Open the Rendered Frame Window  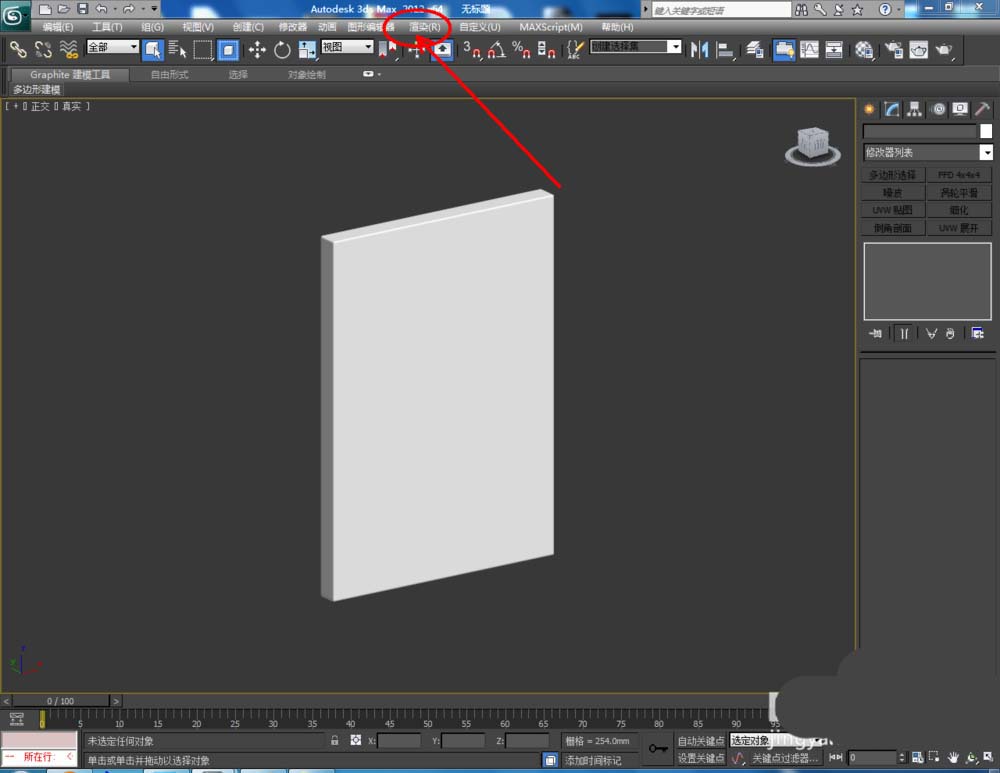pos(919,50)
